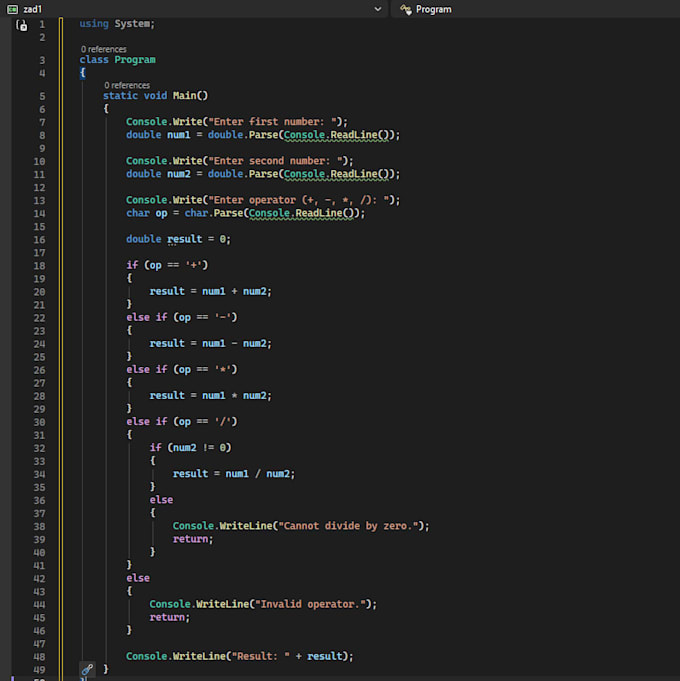Click the "Enter operator" Console.Write line
This screenshot has width=680, height=681.
pyautogui.click(x=263, y=200)
